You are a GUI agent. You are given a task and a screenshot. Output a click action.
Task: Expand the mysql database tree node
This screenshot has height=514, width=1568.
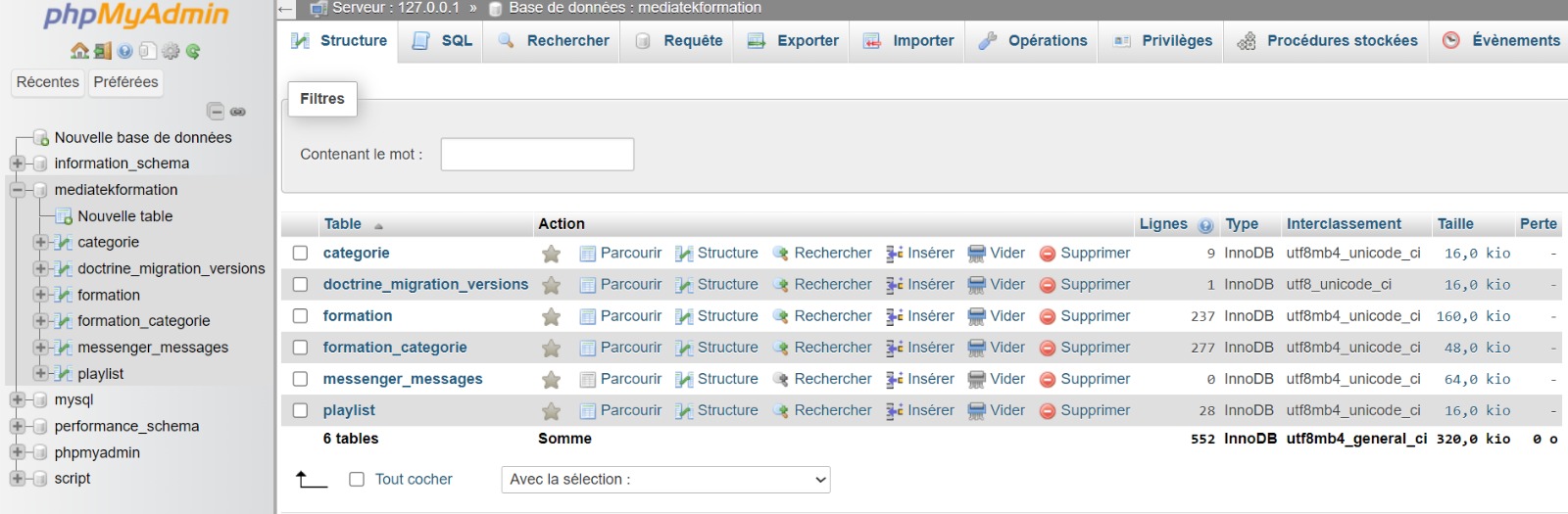pos(17,399)
